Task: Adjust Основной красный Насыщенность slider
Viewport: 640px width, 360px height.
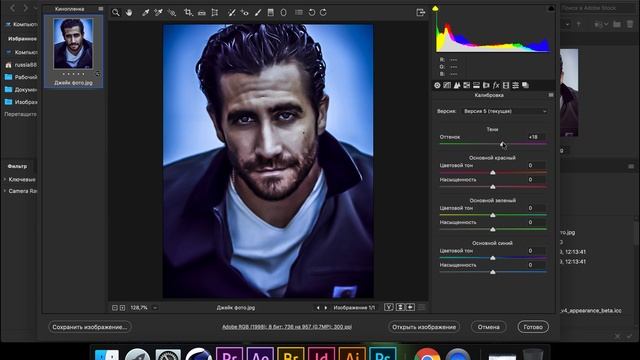Action: (x=493, y=187)
